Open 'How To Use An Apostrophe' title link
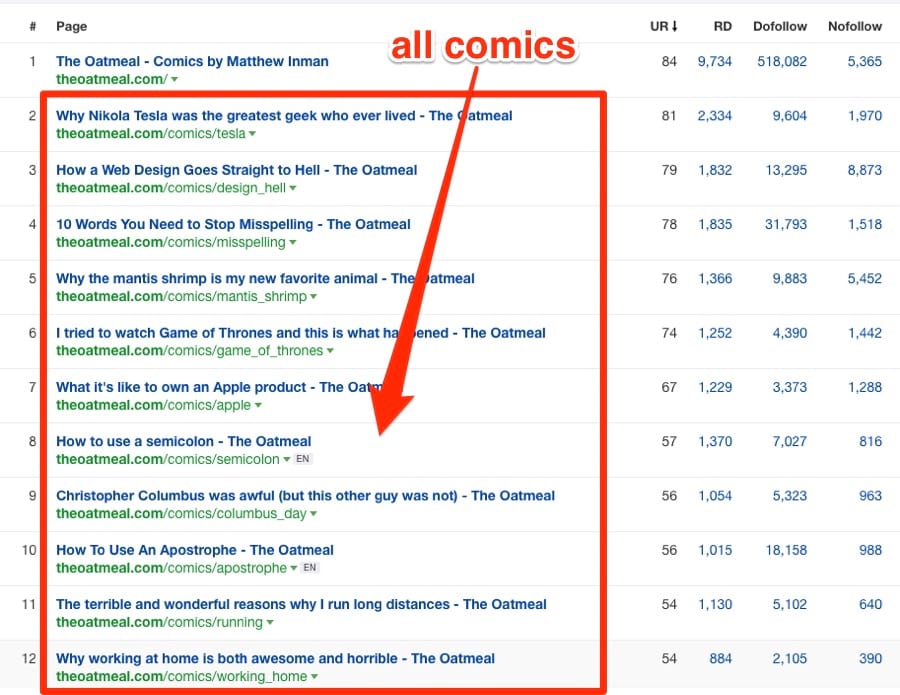The width and height of the screenshot is (900, 695). click(195, 550)
